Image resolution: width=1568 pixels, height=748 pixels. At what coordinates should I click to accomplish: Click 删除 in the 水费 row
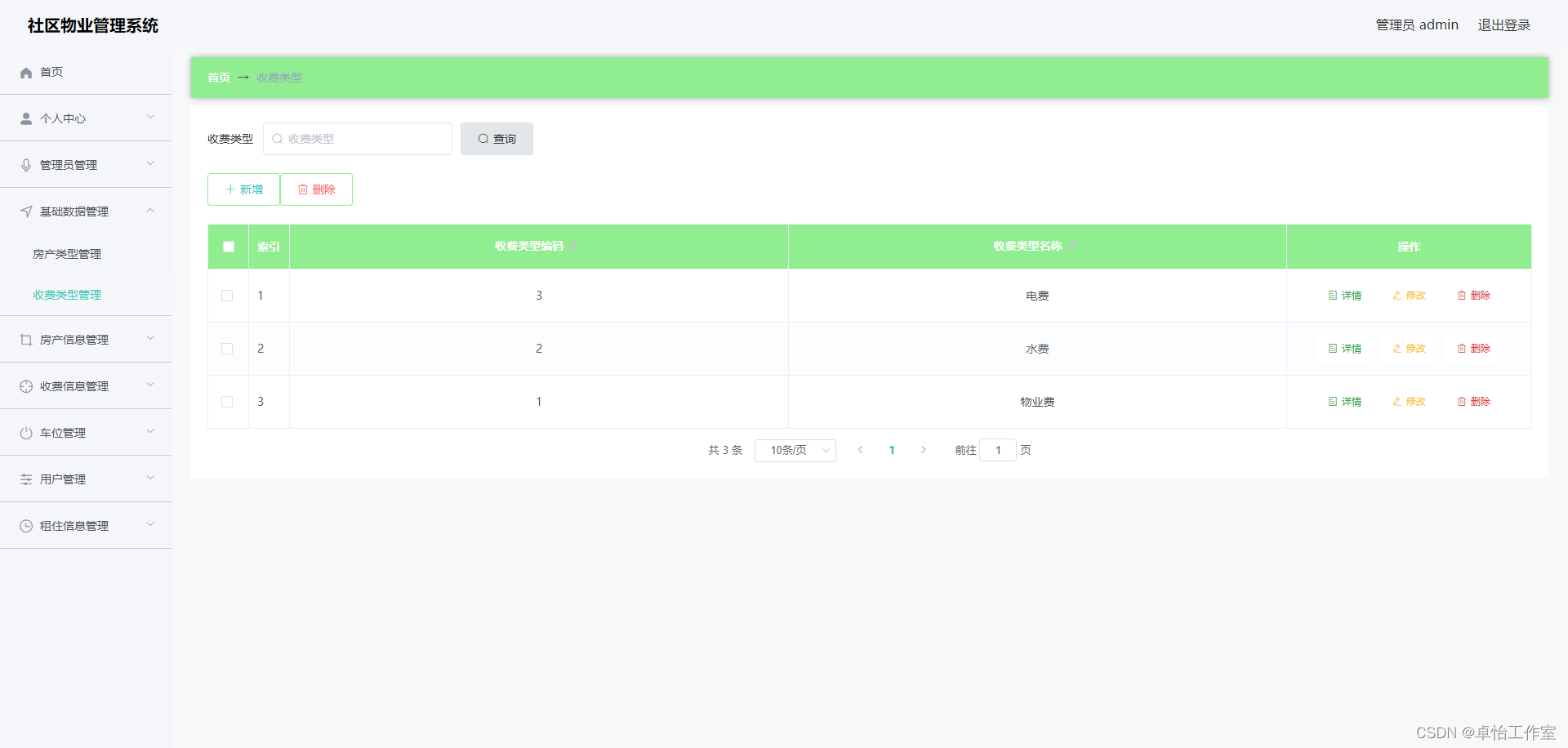[1474, 349]
